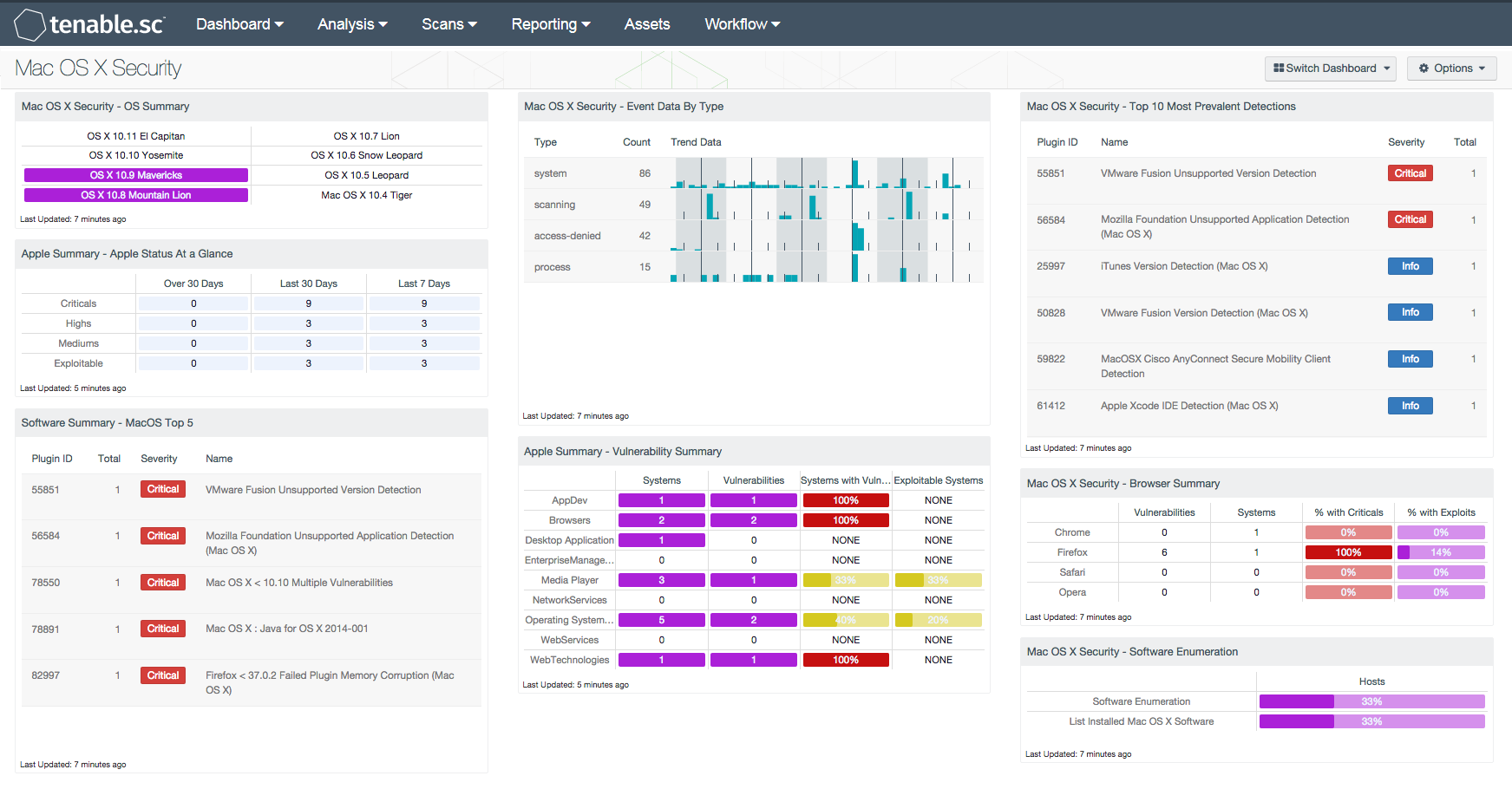Open the Dashboard menu
The height and width of the screenshot is (789, 1512).
click(x=239, y=24)
